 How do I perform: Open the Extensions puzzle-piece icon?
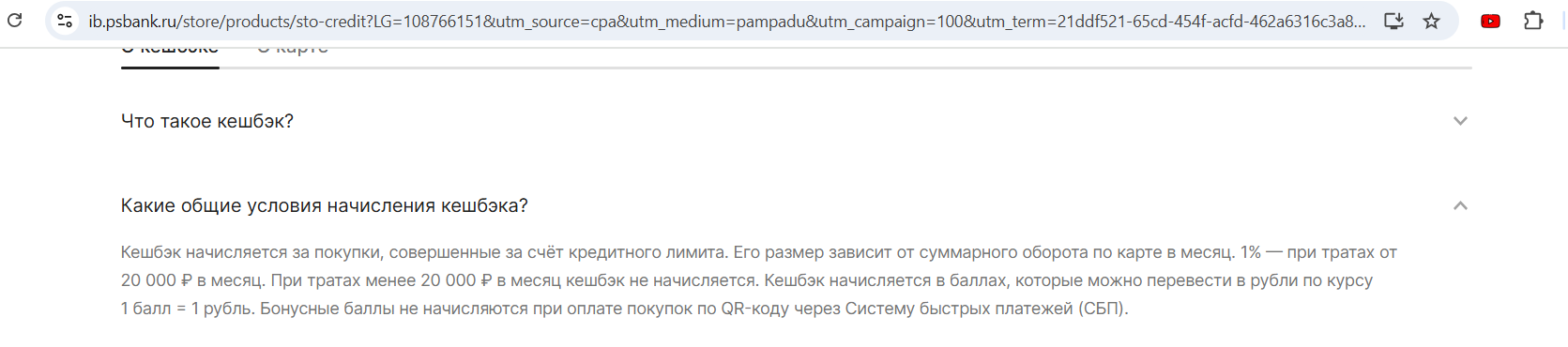1533,21
